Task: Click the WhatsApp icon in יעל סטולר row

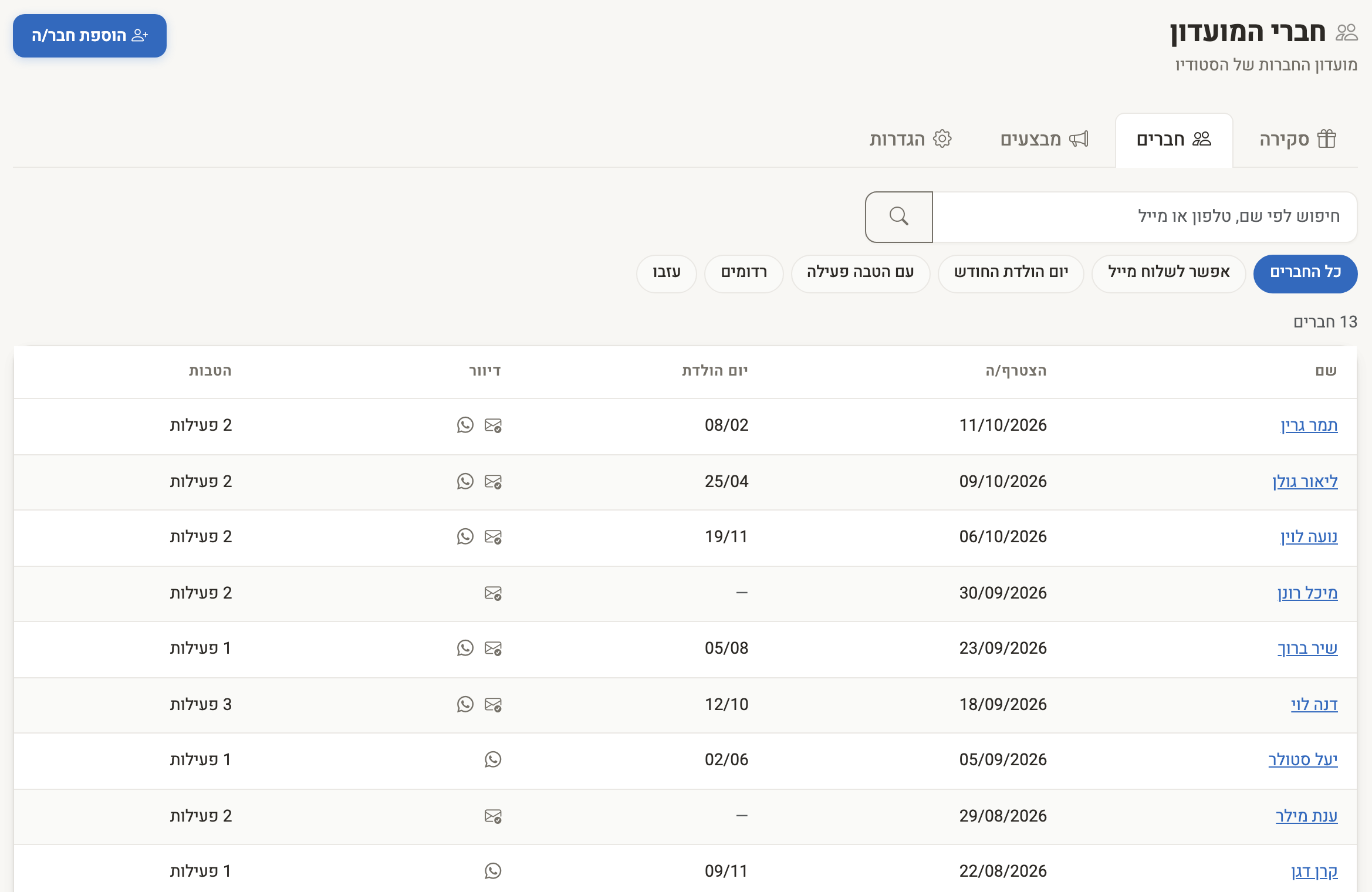Action: click(493, 759)
